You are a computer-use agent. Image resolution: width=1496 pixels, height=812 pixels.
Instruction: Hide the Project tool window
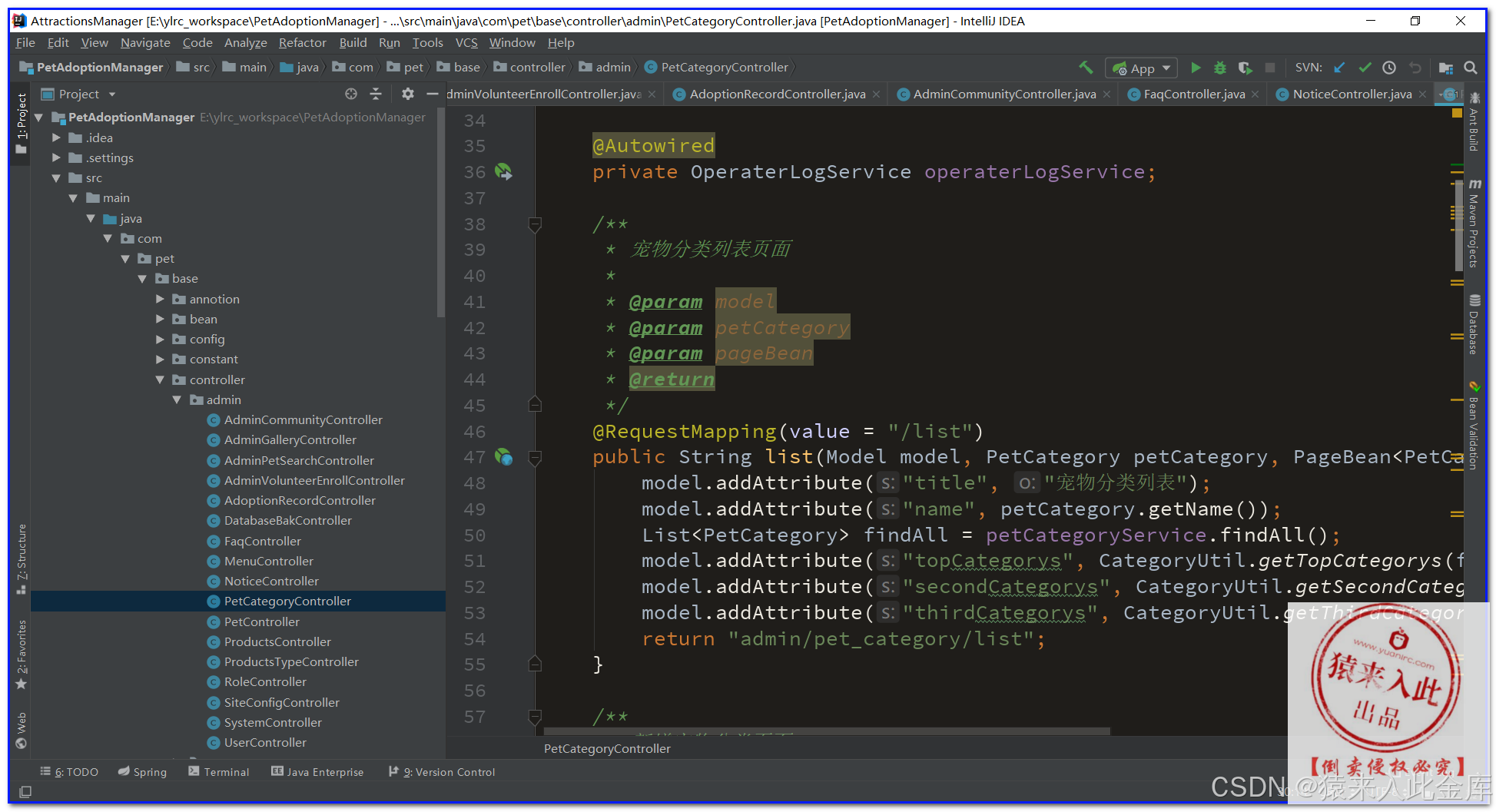click(433, 94)
